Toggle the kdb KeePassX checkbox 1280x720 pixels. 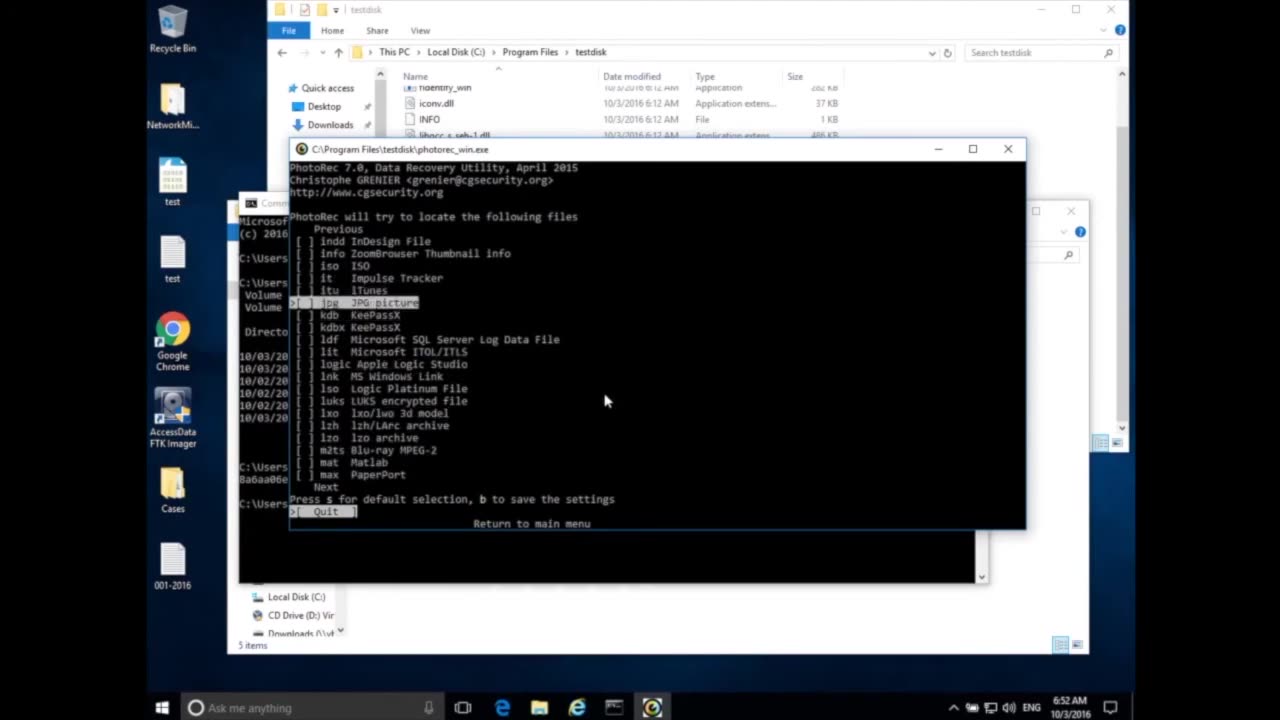click(304, 315)
